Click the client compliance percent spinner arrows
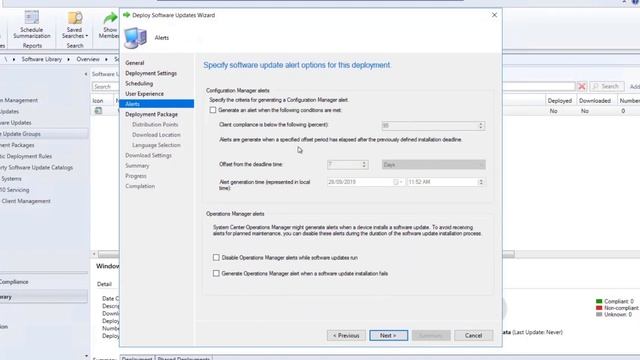Screen dimensions: 640x360 tap(481, 126)
